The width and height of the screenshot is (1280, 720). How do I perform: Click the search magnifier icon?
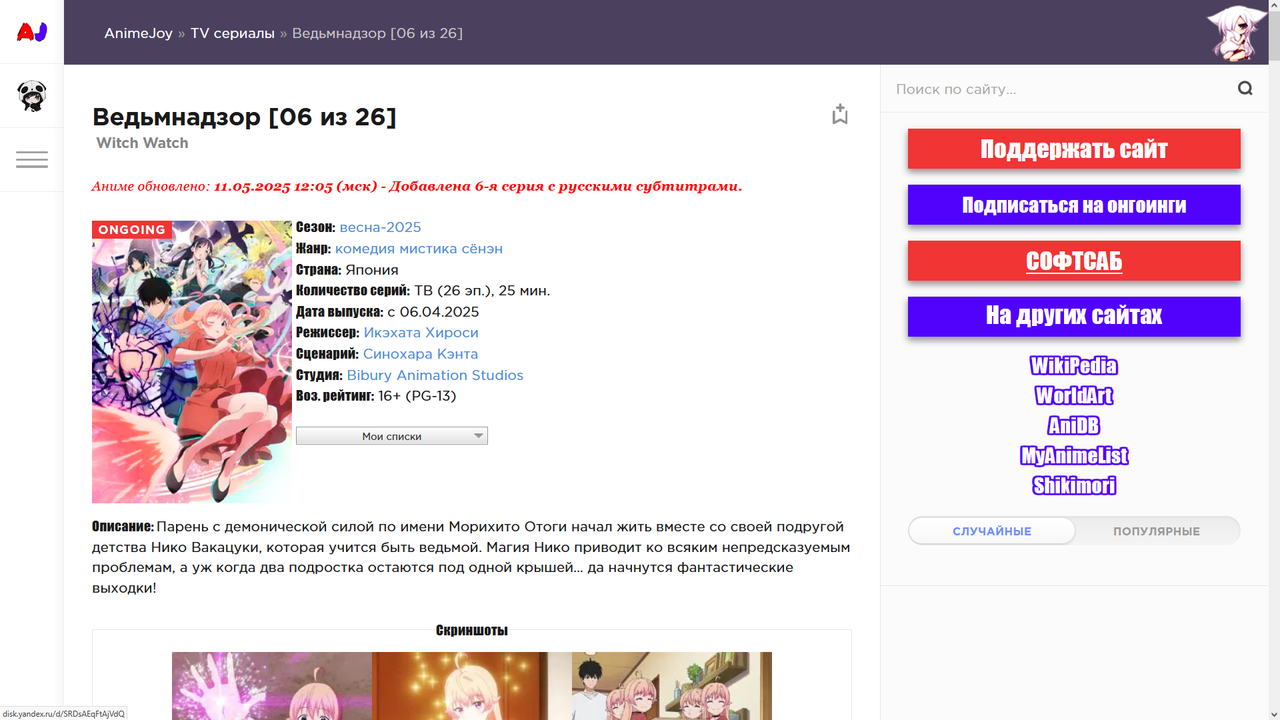point(1245,88)
